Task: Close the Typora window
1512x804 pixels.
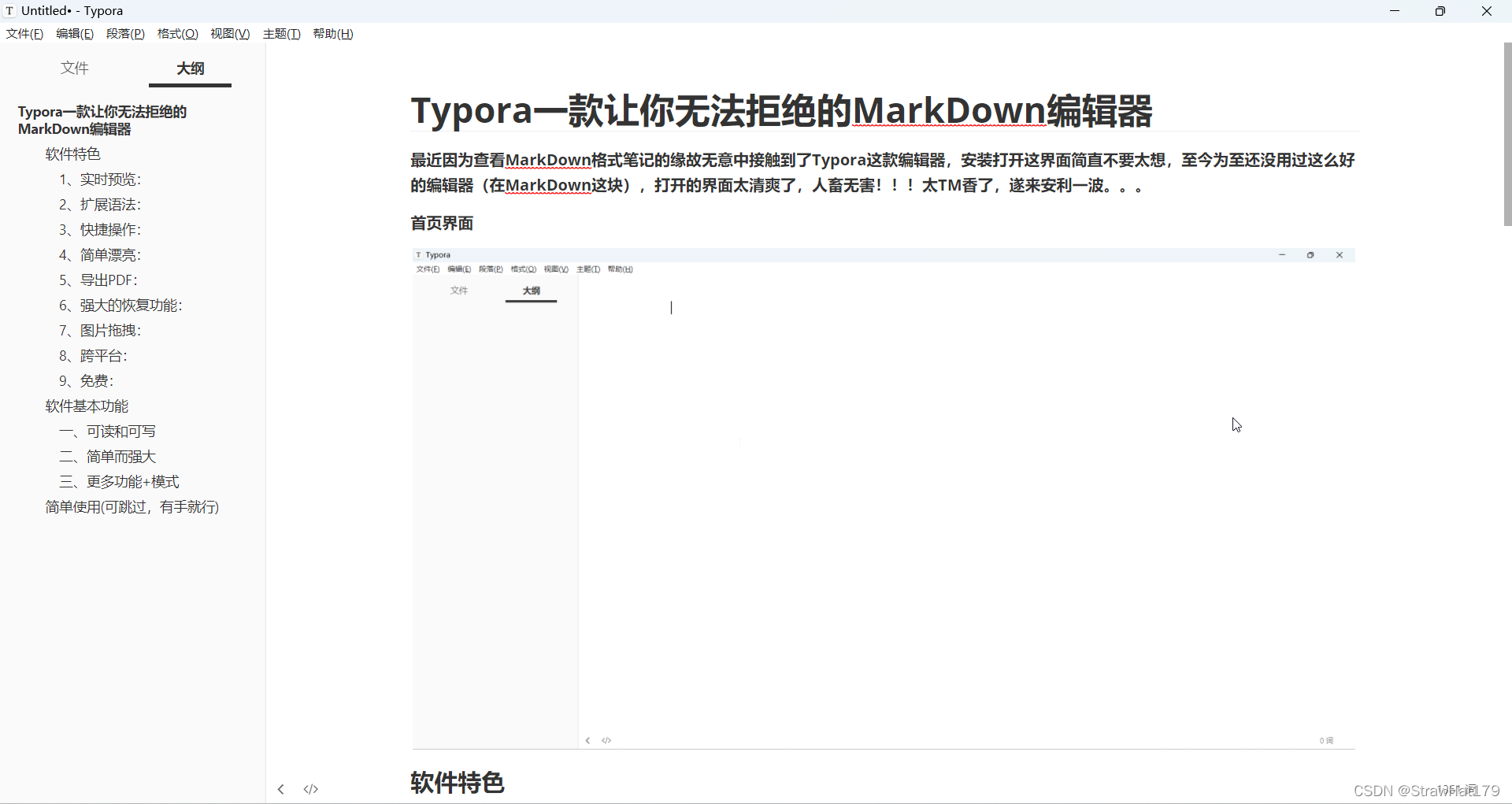Action: [x=1487, y=11]
